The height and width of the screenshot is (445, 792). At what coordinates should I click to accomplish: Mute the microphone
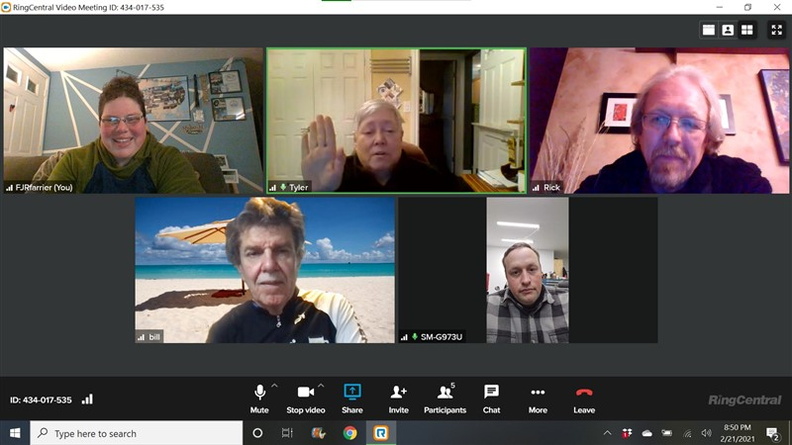pyautogui.click(x=259, y=399)
